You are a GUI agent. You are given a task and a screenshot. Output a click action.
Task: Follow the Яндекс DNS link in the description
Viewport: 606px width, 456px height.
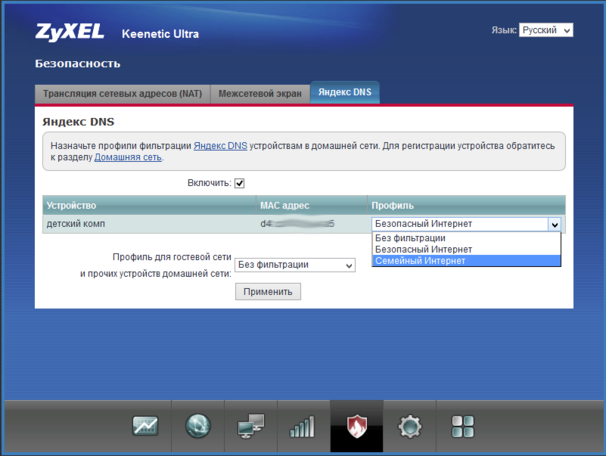point(220,146)
